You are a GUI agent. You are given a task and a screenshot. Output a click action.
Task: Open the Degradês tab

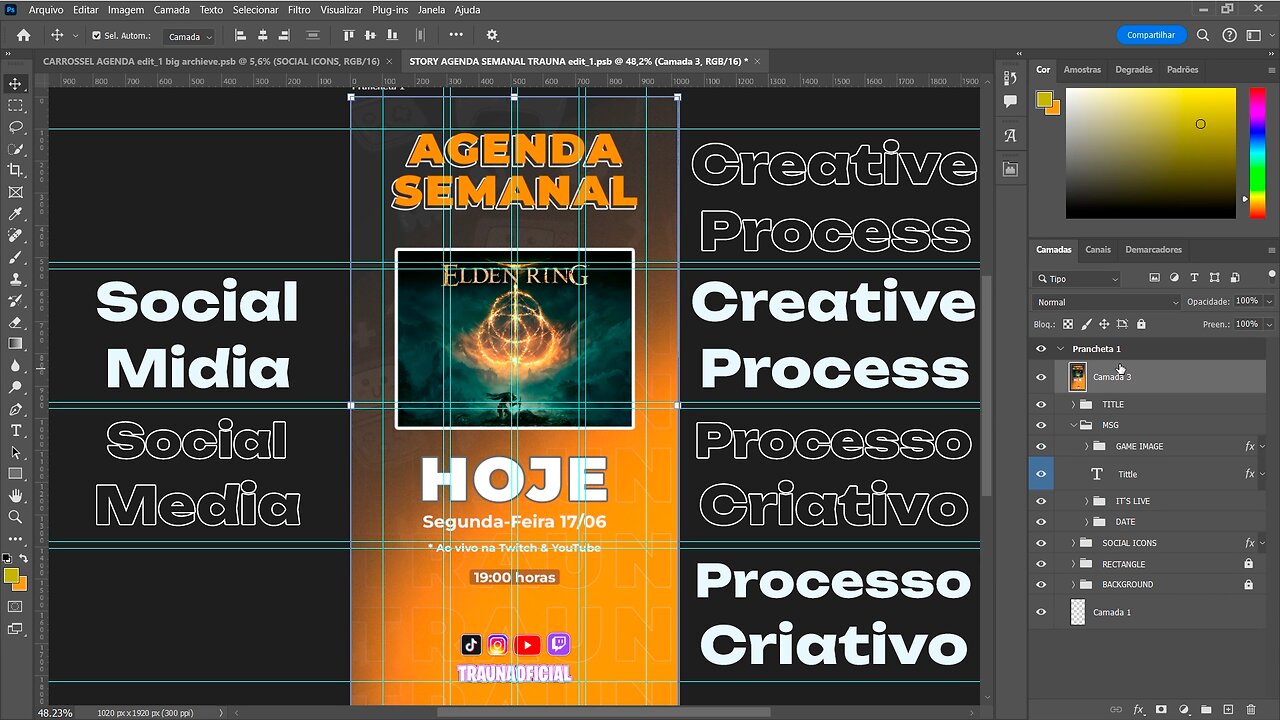click(x=1134, y=70)
